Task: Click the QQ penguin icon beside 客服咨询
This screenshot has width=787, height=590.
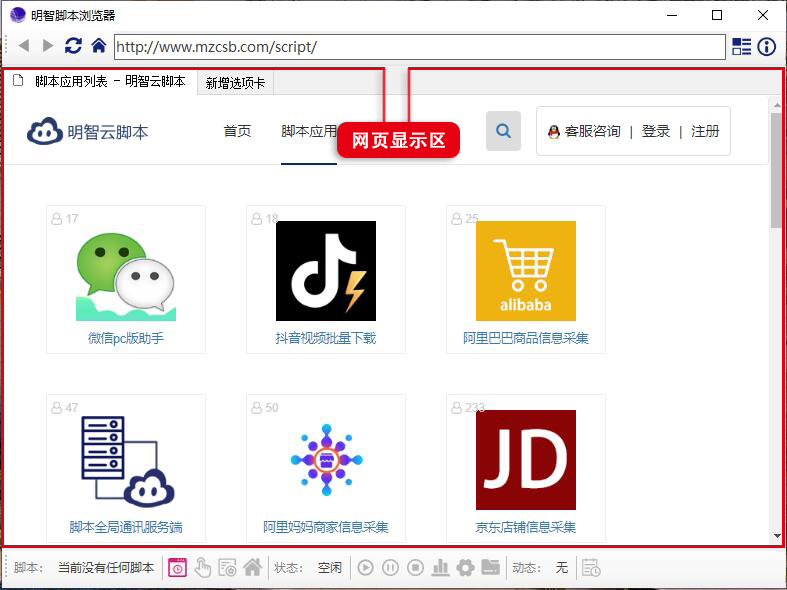Action: click(554, 132)
